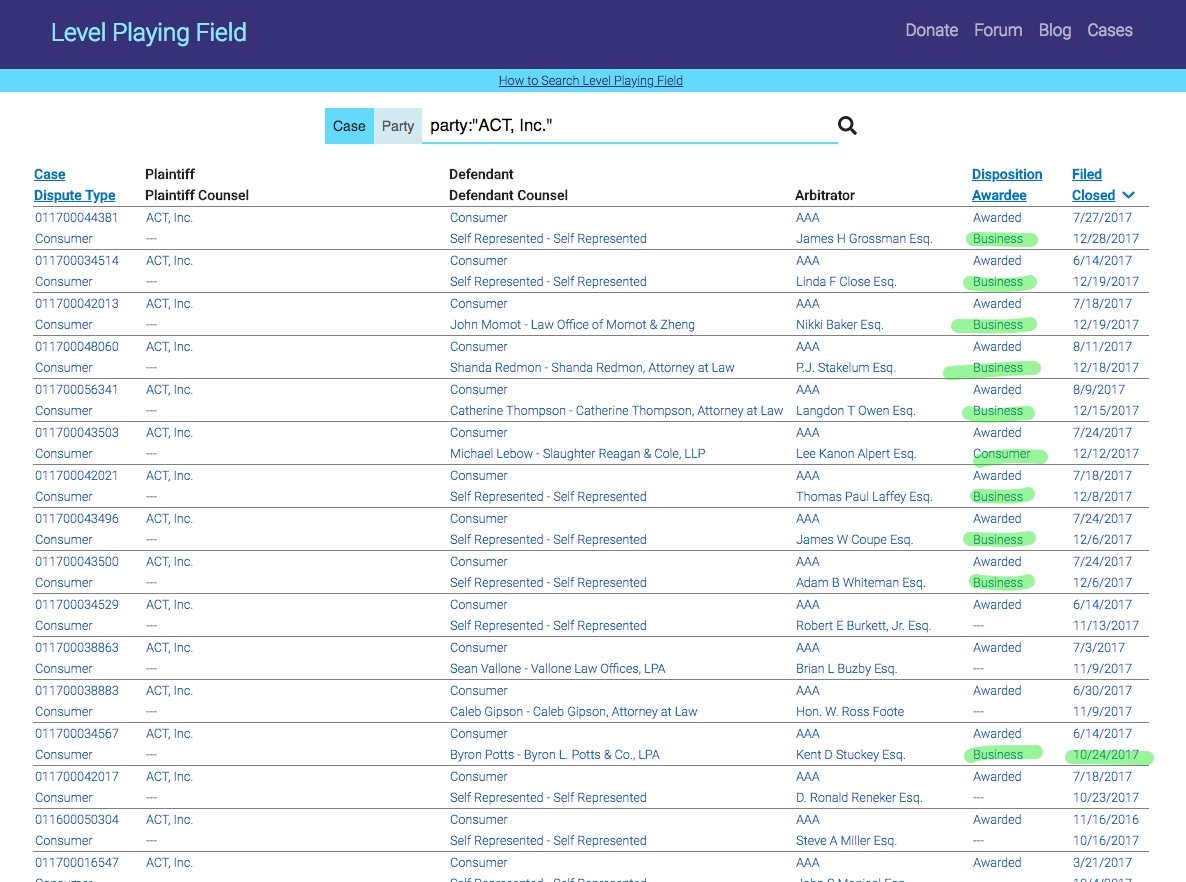Click arbitrator Lee Kanon Alpert Esq.
Screen dimensions: 1186x882
click(855, 455)
